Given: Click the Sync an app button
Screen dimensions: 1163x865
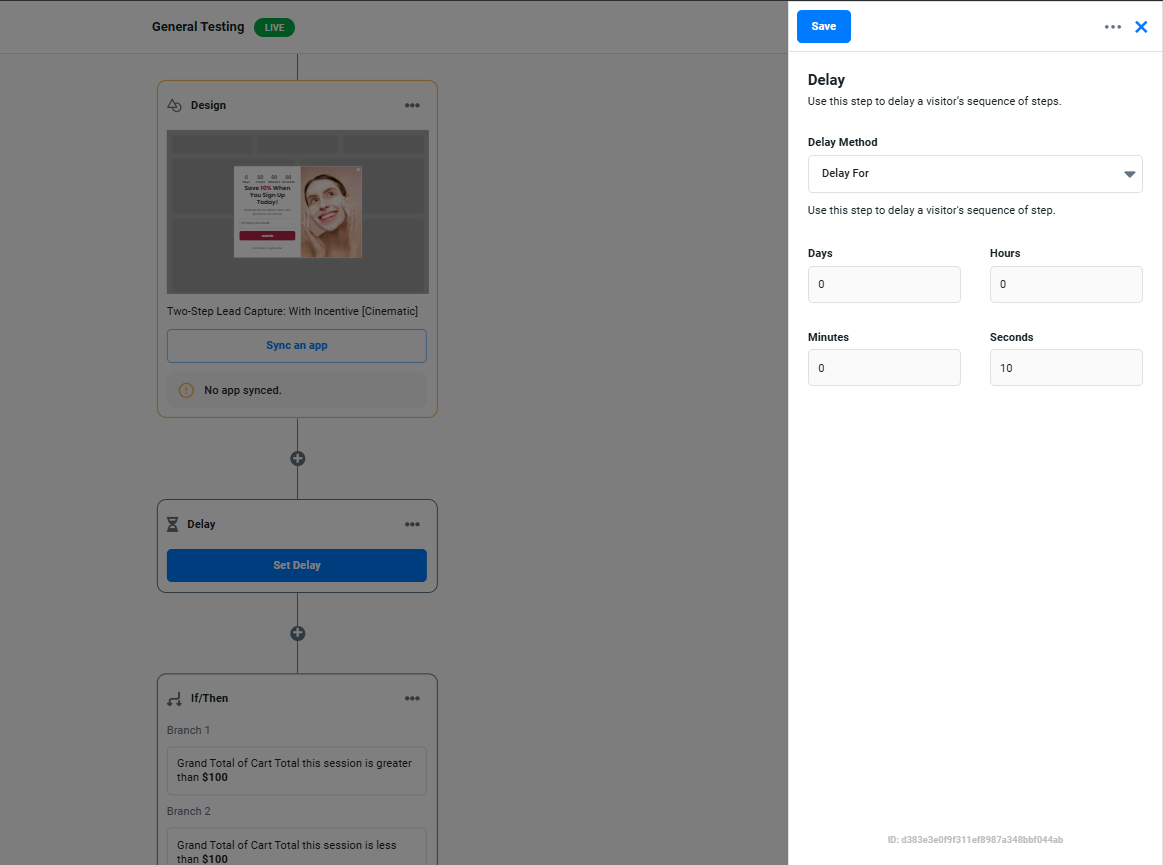Looking at the screenshot, I should pos(297,346).
